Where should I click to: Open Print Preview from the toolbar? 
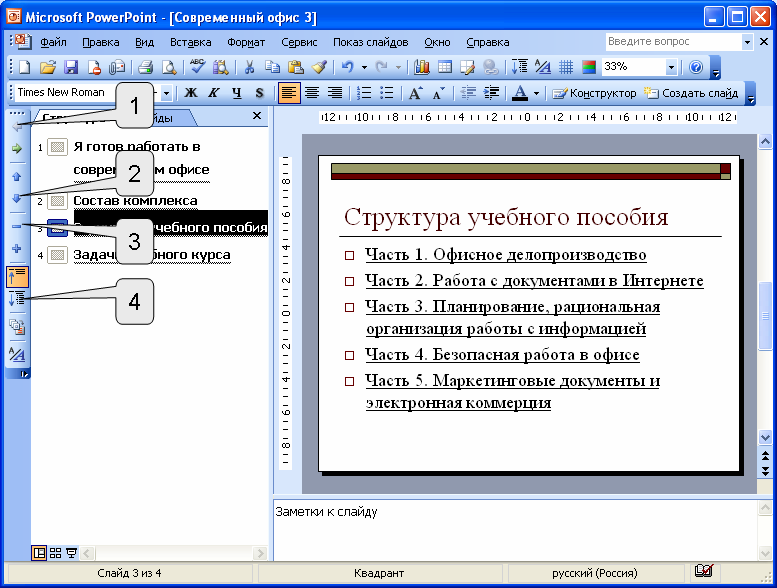pyautogui.click(x=169, y=67)
